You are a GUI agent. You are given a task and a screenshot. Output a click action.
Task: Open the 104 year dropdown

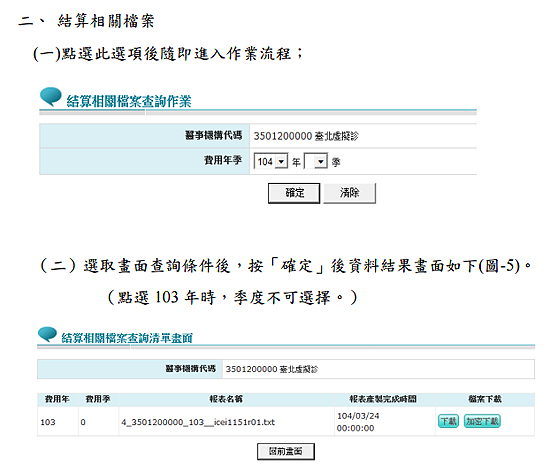coord(271,161)
